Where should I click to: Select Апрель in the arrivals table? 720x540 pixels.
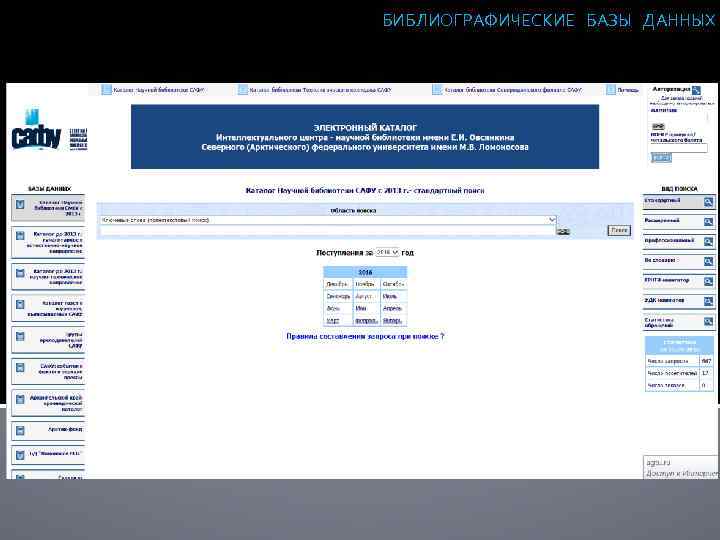tap(393, 309)
